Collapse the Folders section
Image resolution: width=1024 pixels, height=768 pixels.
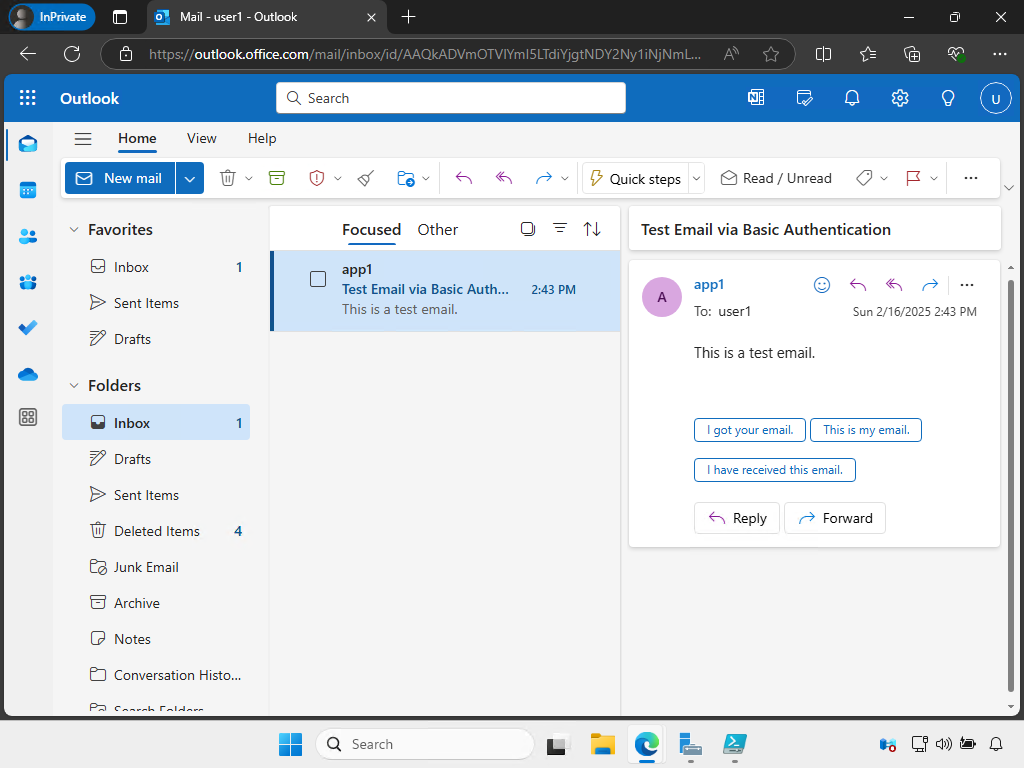point(74,385)
